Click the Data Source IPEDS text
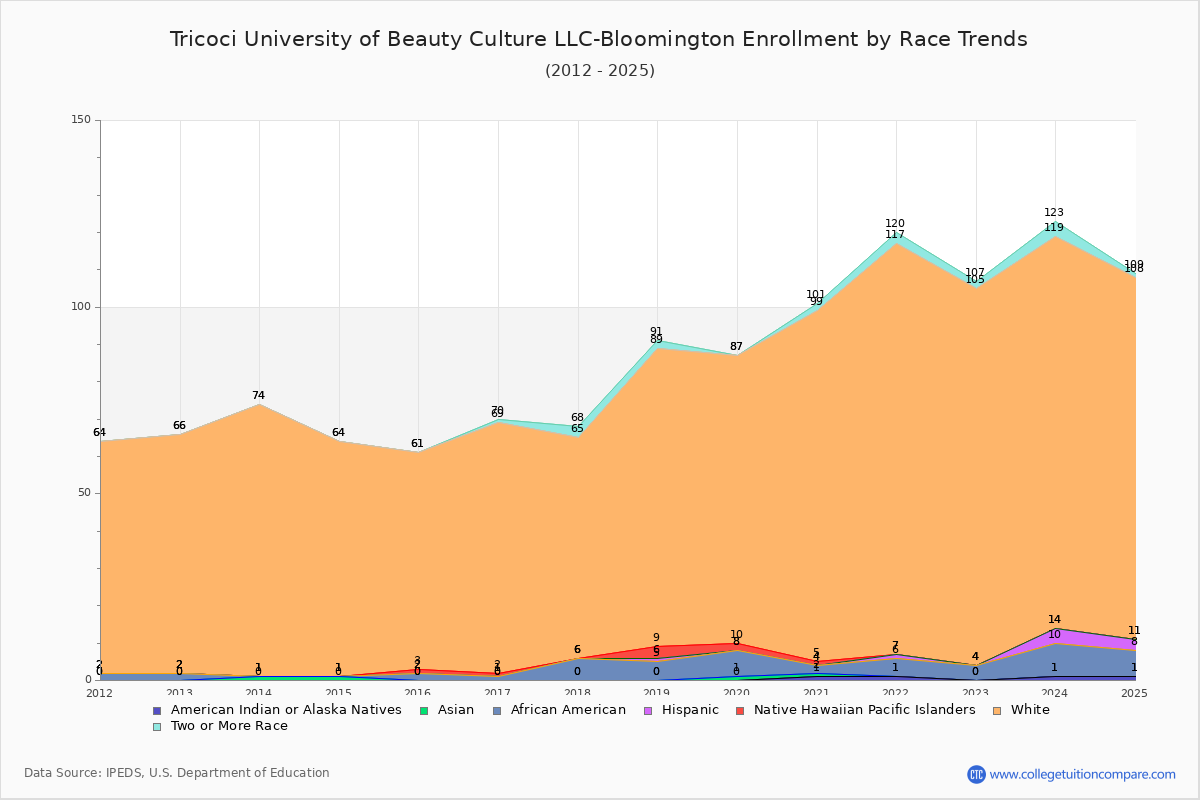Viewport: 1200px width, 800px height. click(x=177, y=773)
